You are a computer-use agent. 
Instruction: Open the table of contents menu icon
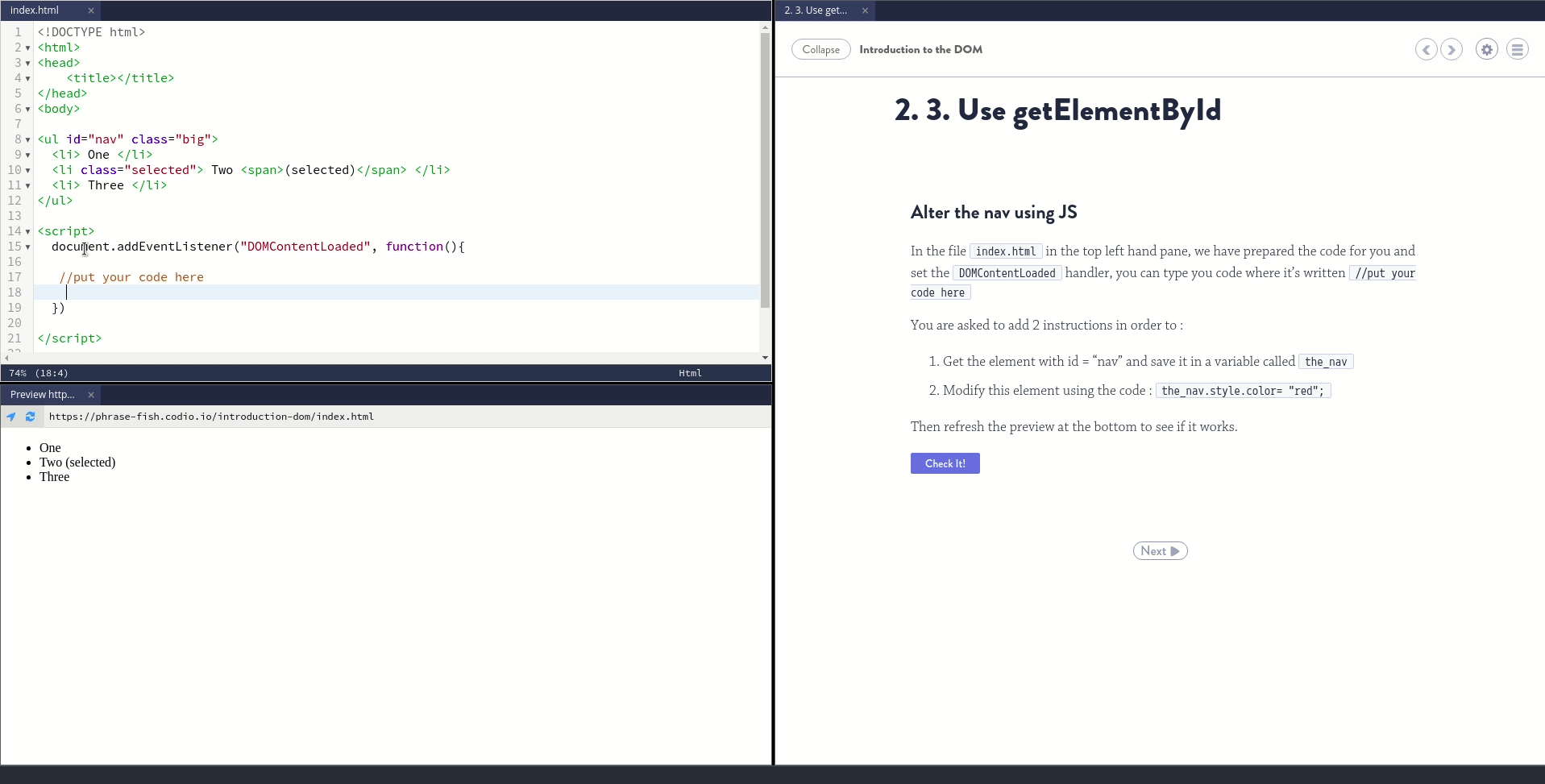[1518, 50]
